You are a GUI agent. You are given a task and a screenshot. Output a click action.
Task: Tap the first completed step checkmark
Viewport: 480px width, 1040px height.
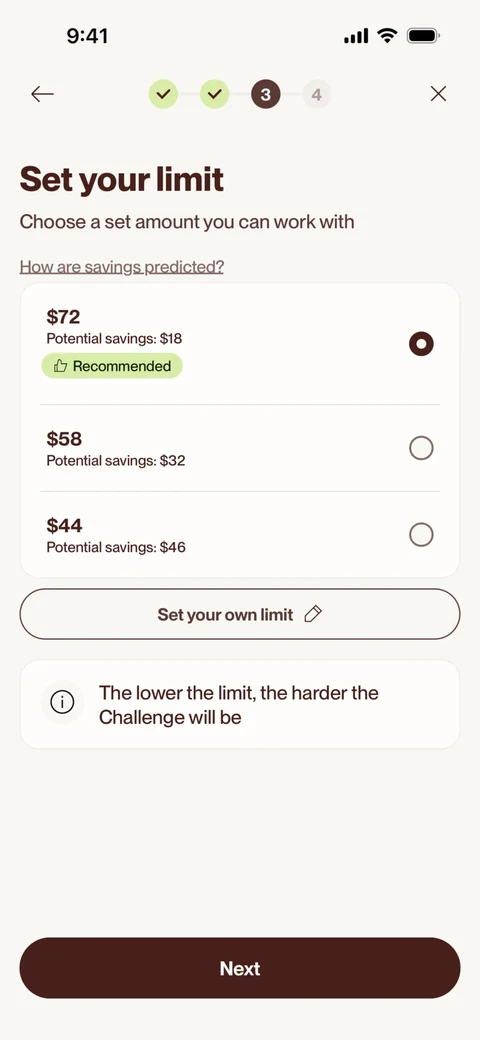point(163,95)
